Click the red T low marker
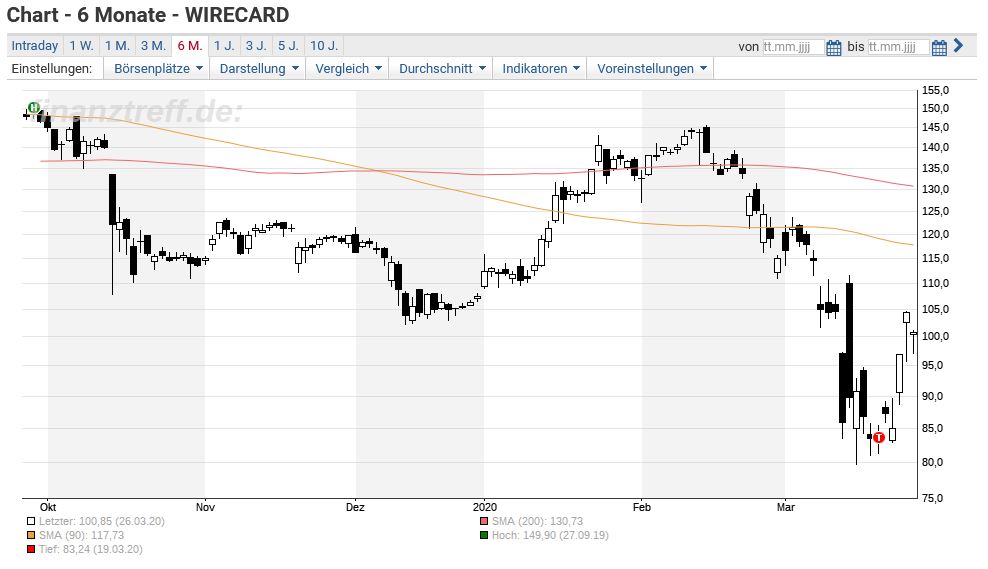 [x=879, y=437]
